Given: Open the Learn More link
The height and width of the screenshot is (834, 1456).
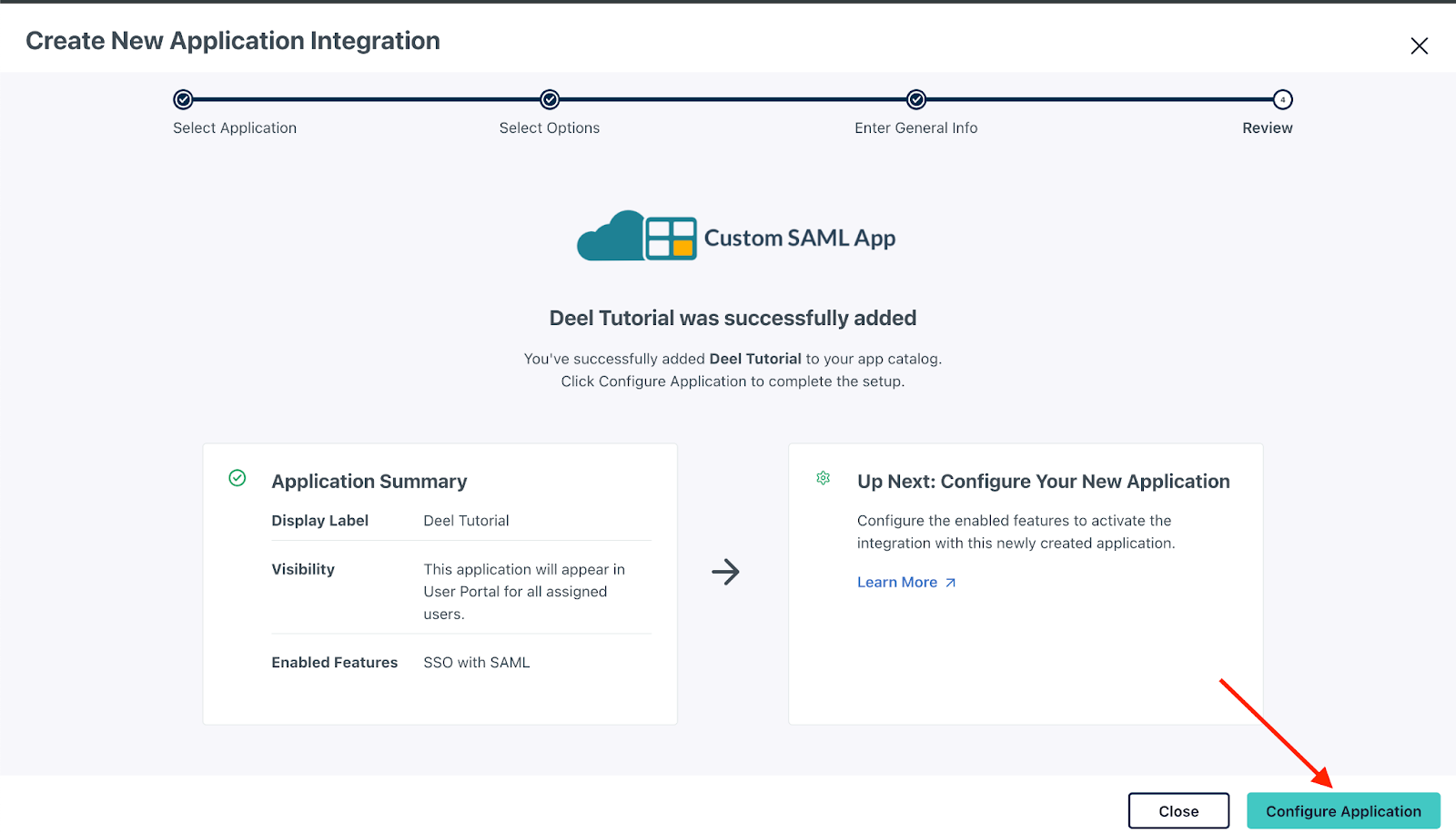Looking at the screenshot, I should pyautogui.click(x=906, y=582).
